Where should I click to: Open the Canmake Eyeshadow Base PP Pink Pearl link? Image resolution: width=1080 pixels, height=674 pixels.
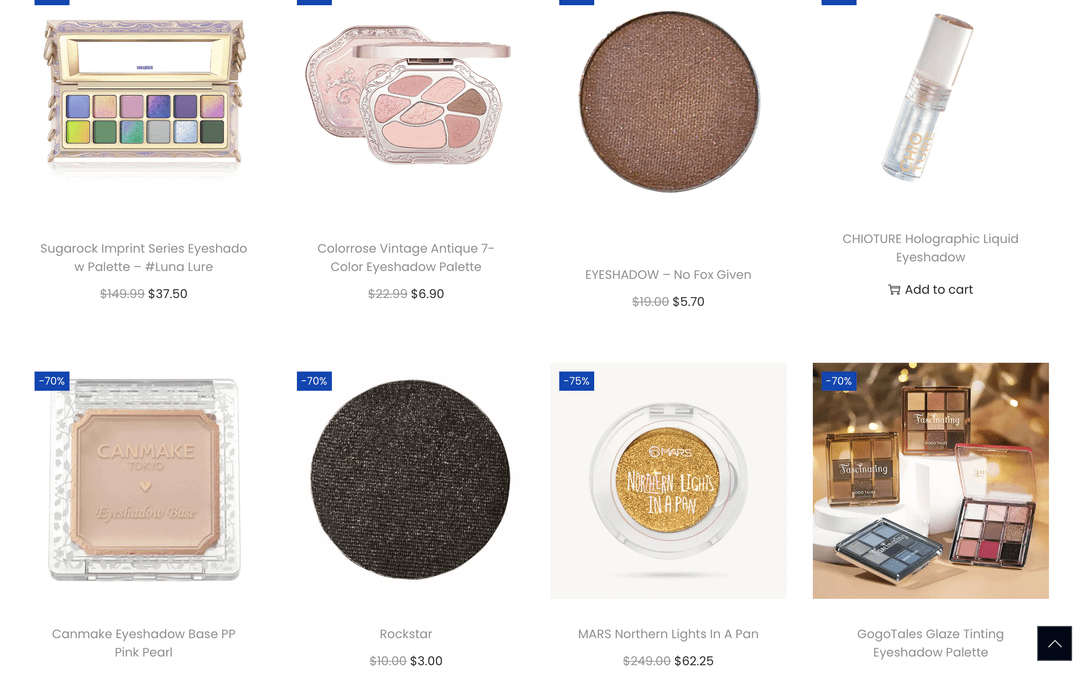click(x=143, y=643)
